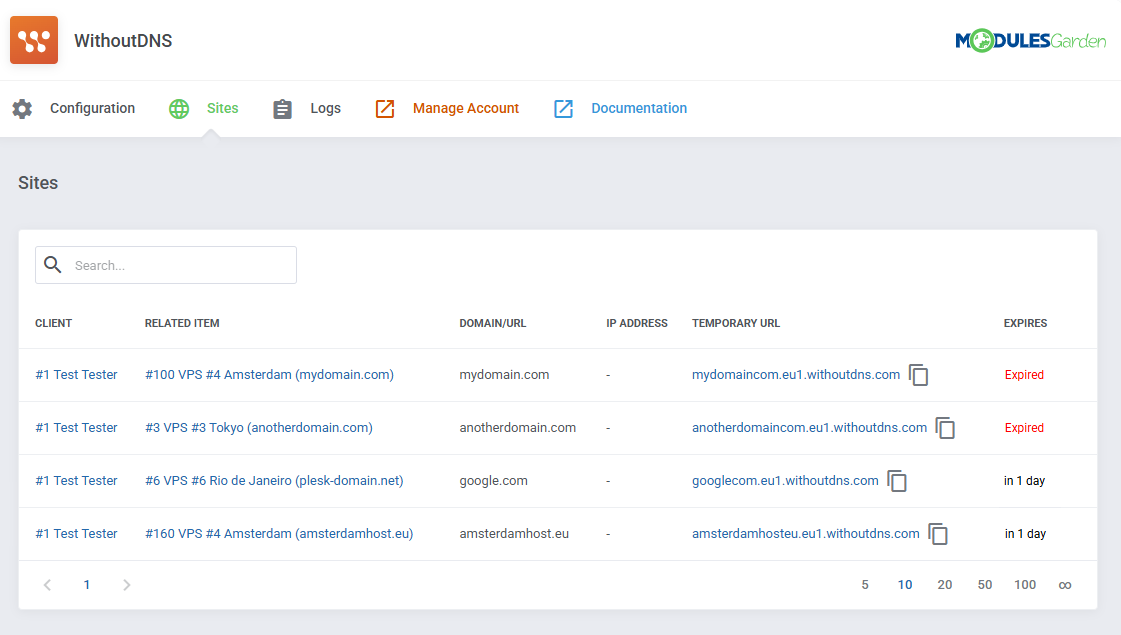Viewport: 1121px width, 635px height.
Task: Open #100 VPS #4 Amsterdam (mydomain.com) item
Action: [270, 375]
